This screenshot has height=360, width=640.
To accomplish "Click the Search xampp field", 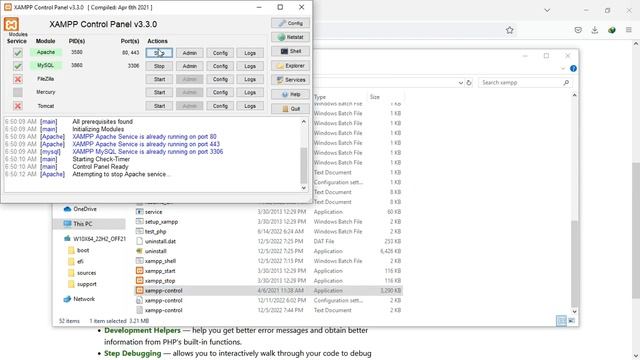I will coord(525,82).
